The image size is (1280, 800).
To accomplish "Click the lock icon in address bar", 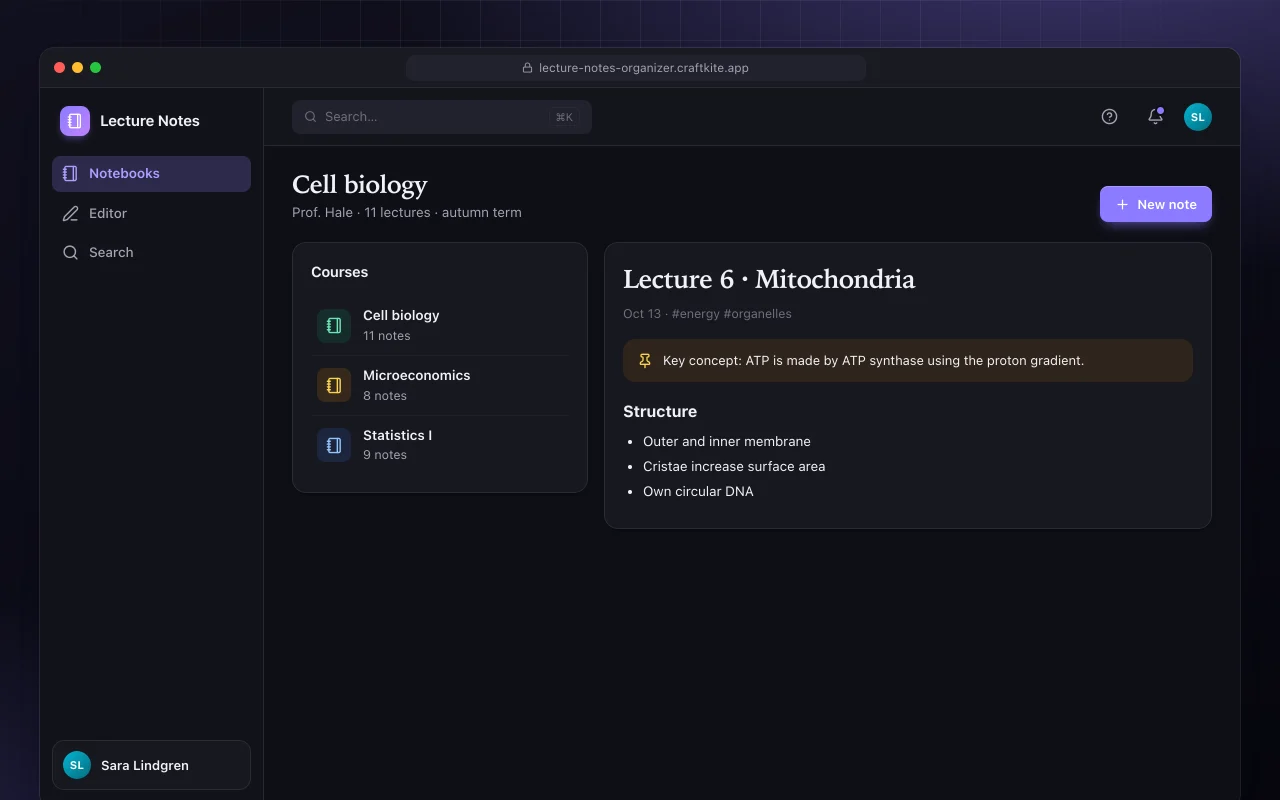I will coord(528,68).
